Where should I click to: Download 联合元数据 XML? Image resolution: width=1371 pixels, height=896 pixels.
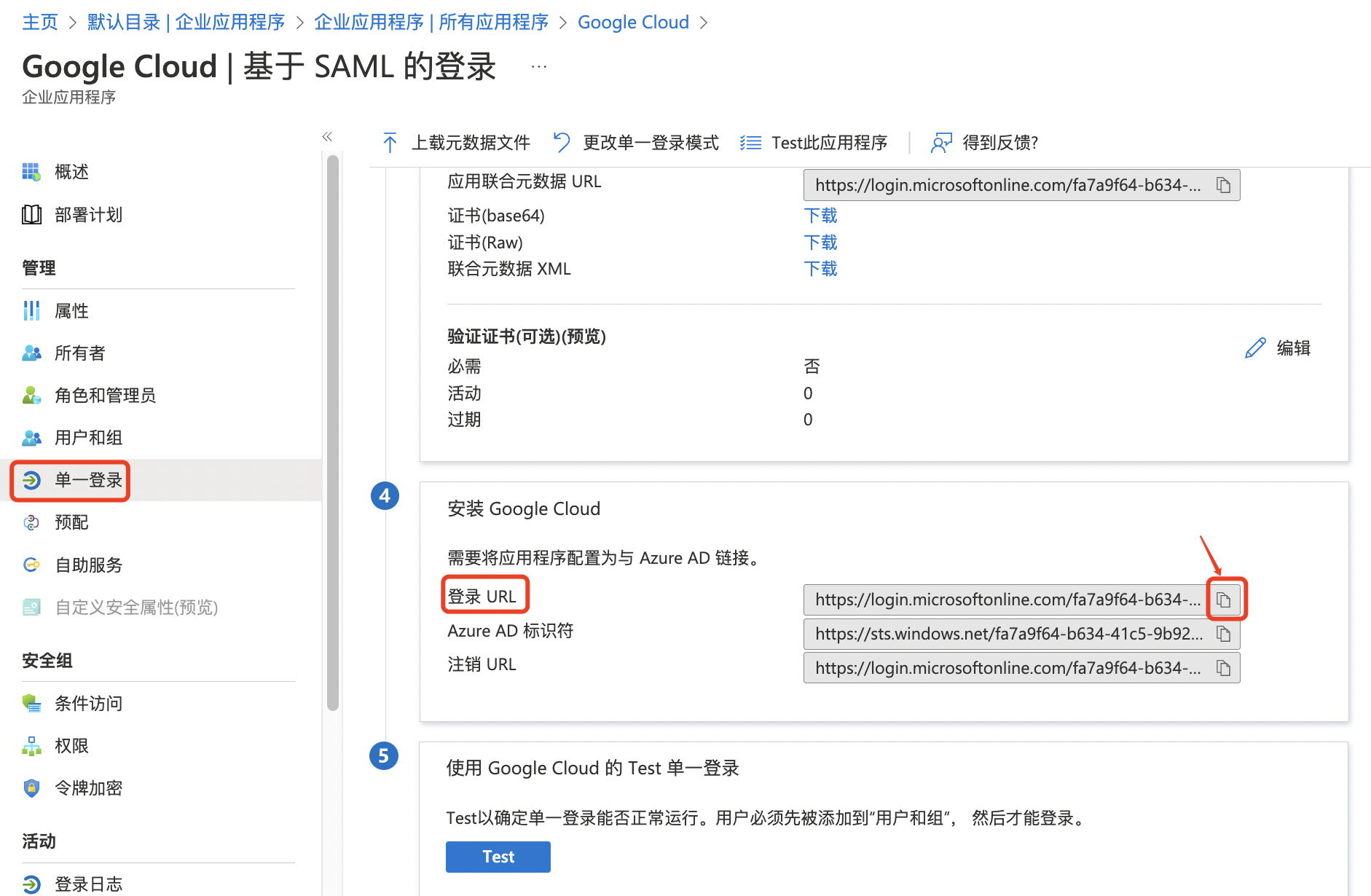[x=820, y=269]
